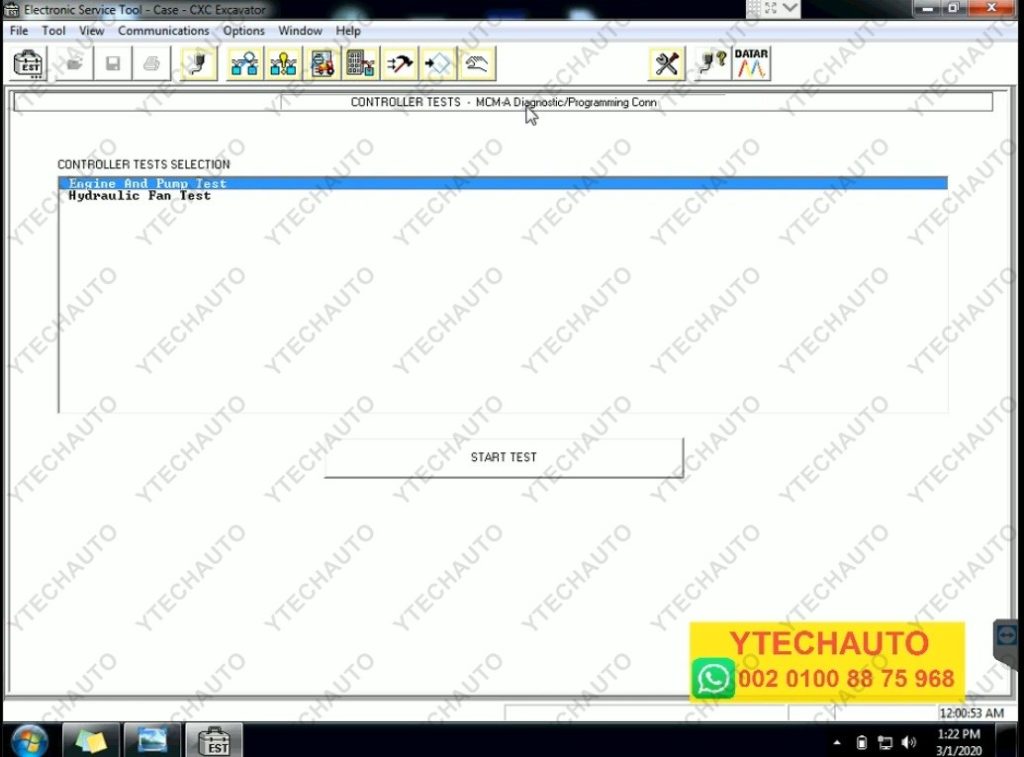Screen dimensions: 1024x757
Task: Open the sticky-notes-style taskbar icon
Action: [x=91, y=741]
